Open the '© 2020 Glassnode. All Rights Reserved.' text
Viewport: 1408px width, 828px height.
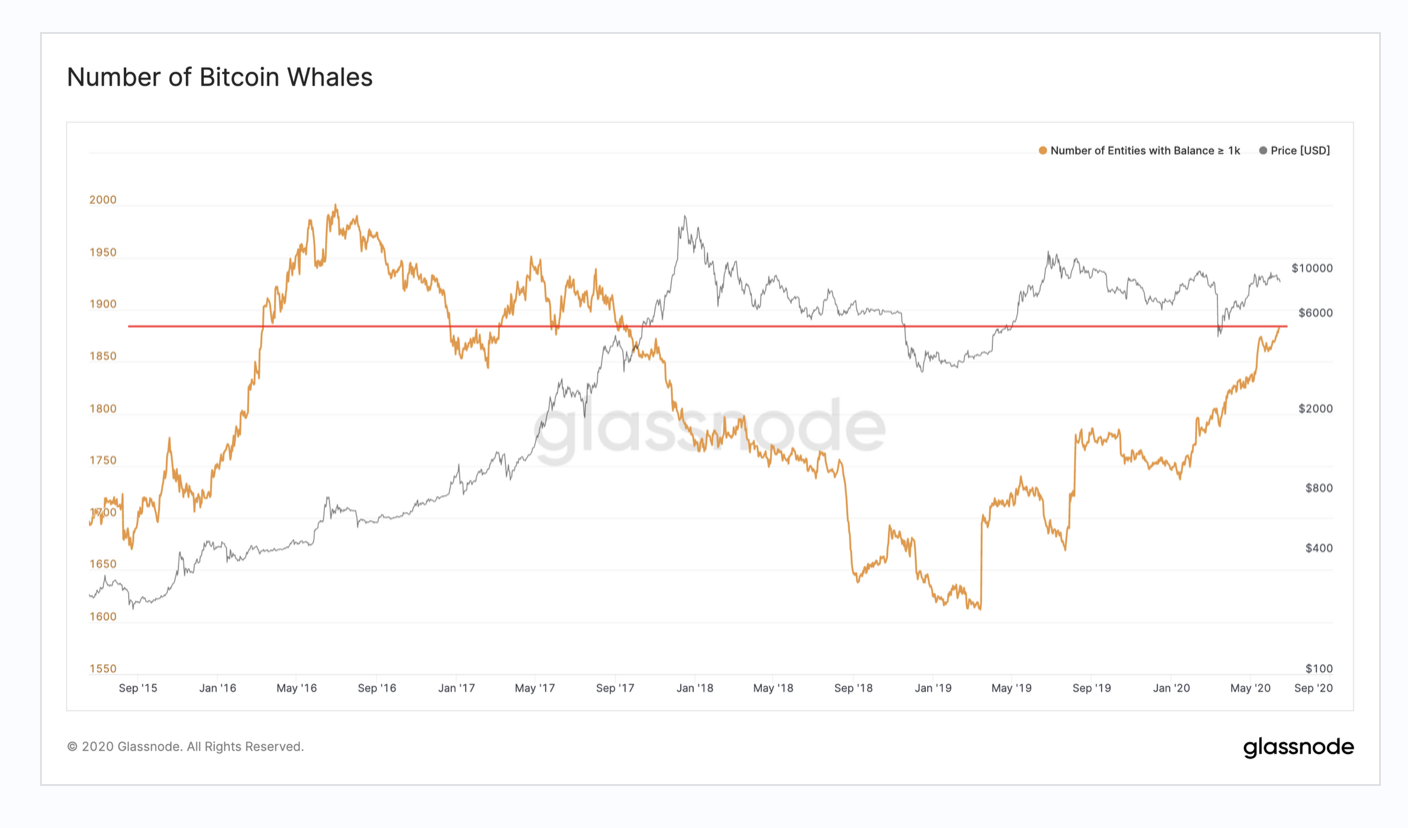185,746
